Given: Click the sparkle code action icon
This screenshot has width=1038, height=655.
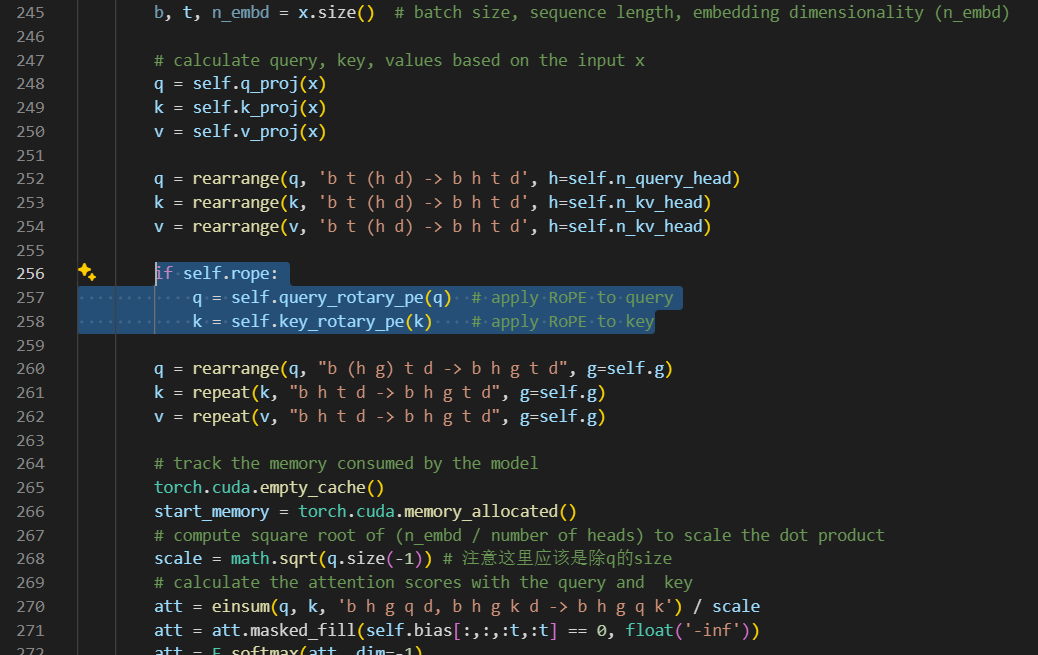Looking at the screenshot, I should [x=87, y=273].
